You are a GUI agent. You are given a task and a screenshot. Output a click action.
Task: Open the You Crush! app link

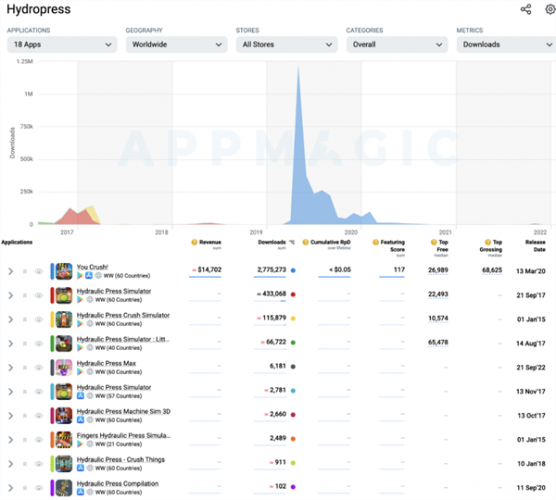(92, 267)
